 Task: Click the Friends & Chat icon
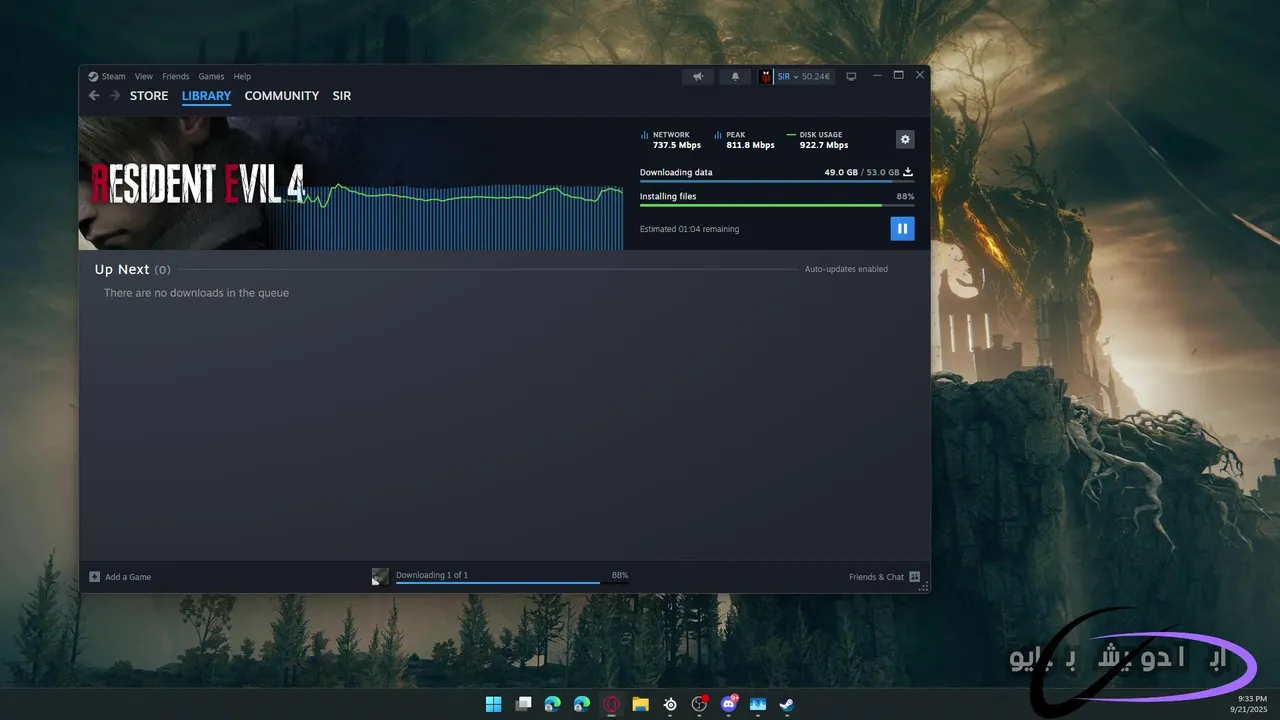[915, 577]
